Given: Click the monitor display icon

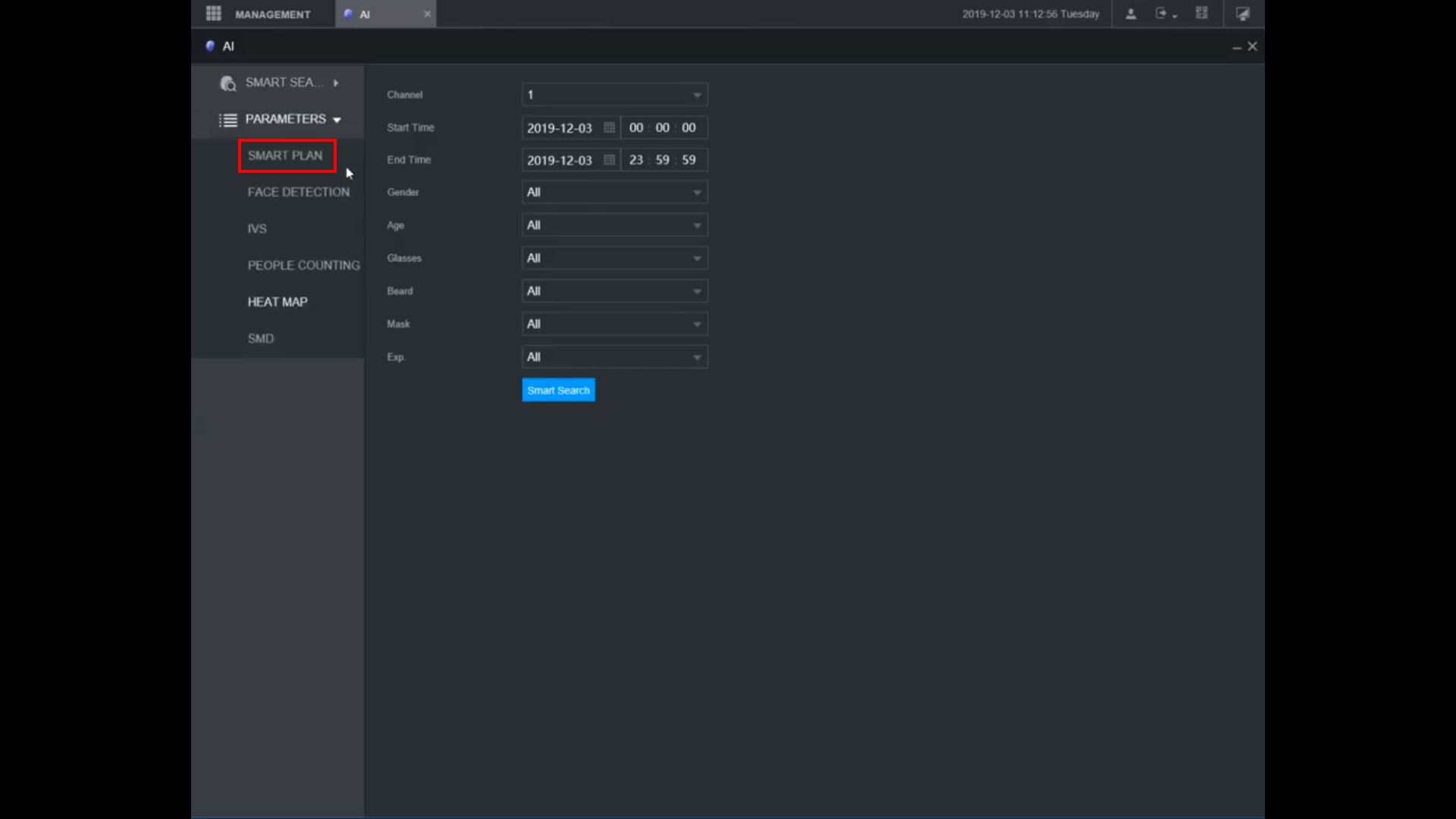Looking at the screenshot, I should [1242, 14].
